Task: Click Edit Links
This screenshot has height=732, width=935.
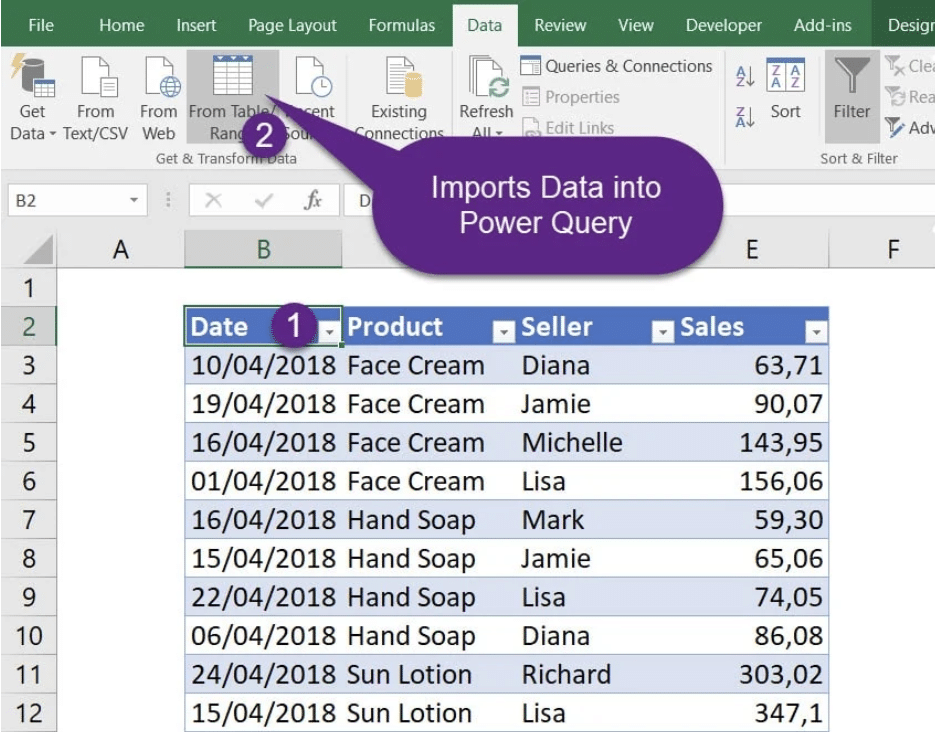Action: (x=571, y=128)
